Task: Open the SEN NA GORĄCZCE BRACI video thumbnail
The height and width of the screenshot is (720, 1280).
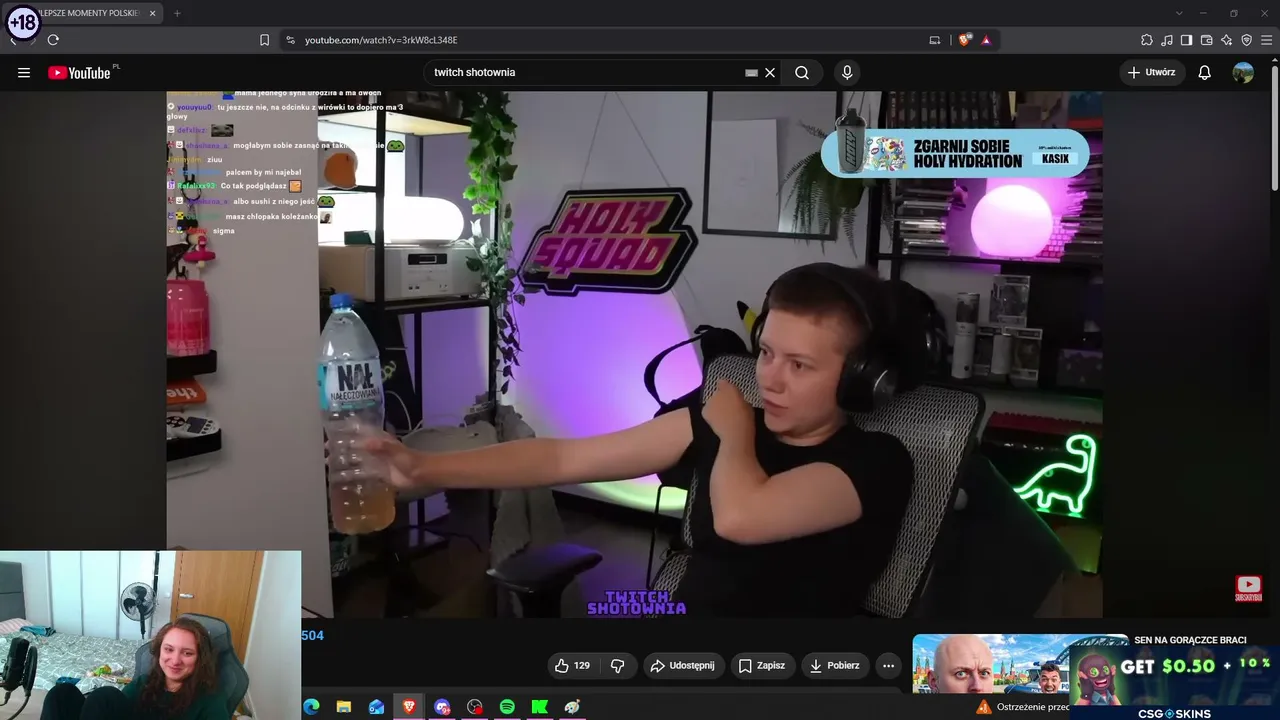Action: coord(1020,664)
